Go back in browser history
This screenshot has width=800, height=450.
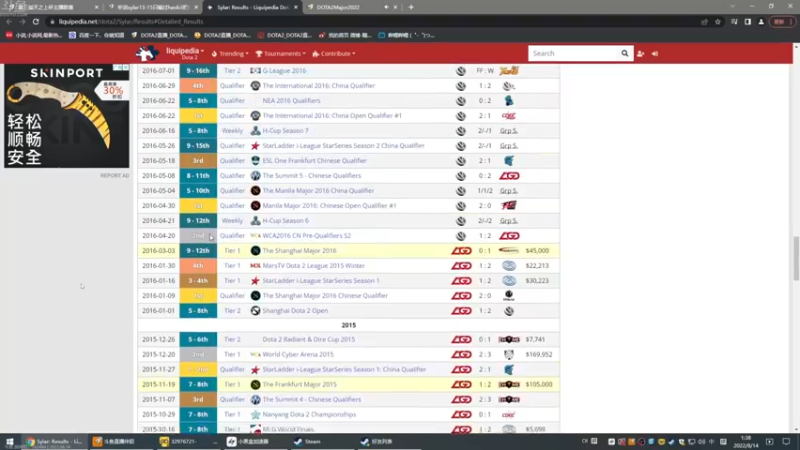(9, 21)
